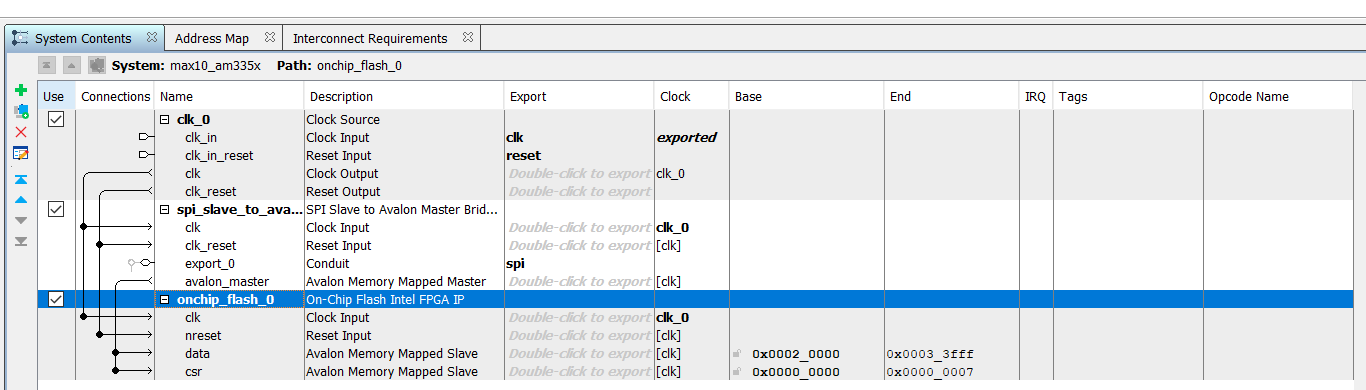This screenshot has width=1366, height=390.
Task: Click export placeholder for avalon_master row
Action: tap(580, 281)
